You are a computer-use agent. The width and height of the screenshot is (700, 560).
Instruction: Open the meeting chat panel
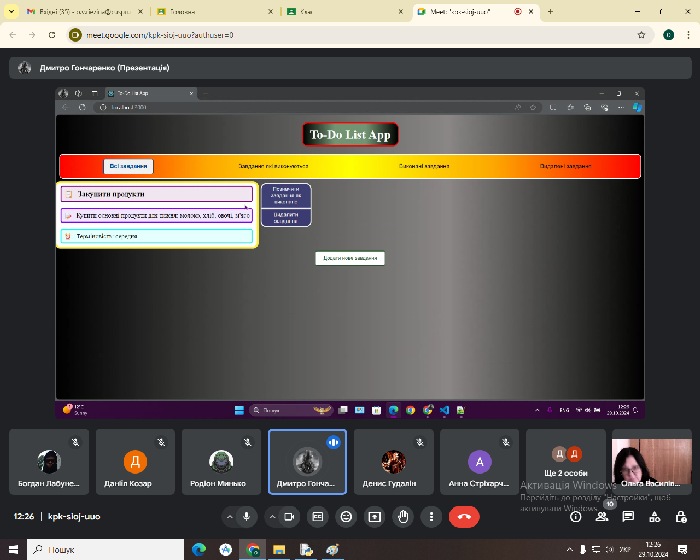628,517
